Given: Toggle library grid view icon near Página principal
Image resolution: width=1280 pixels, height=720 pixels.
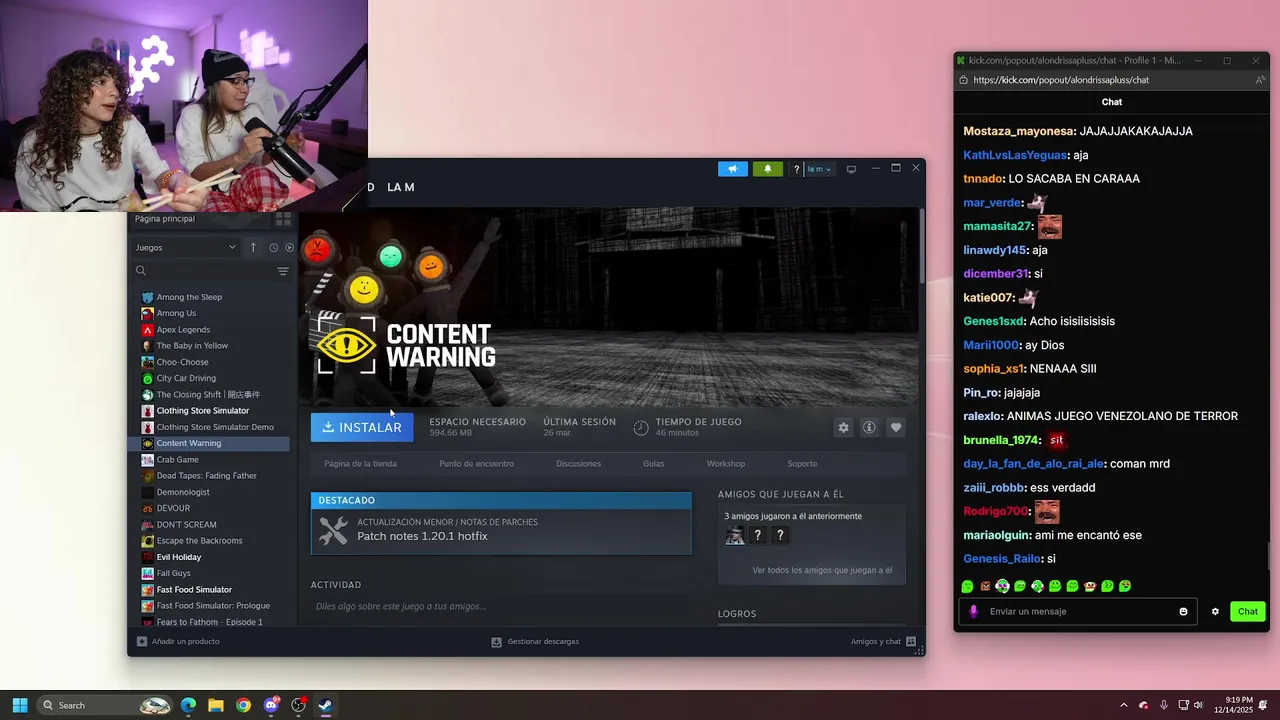Looking at the screenshot, I should click(283, 219).
